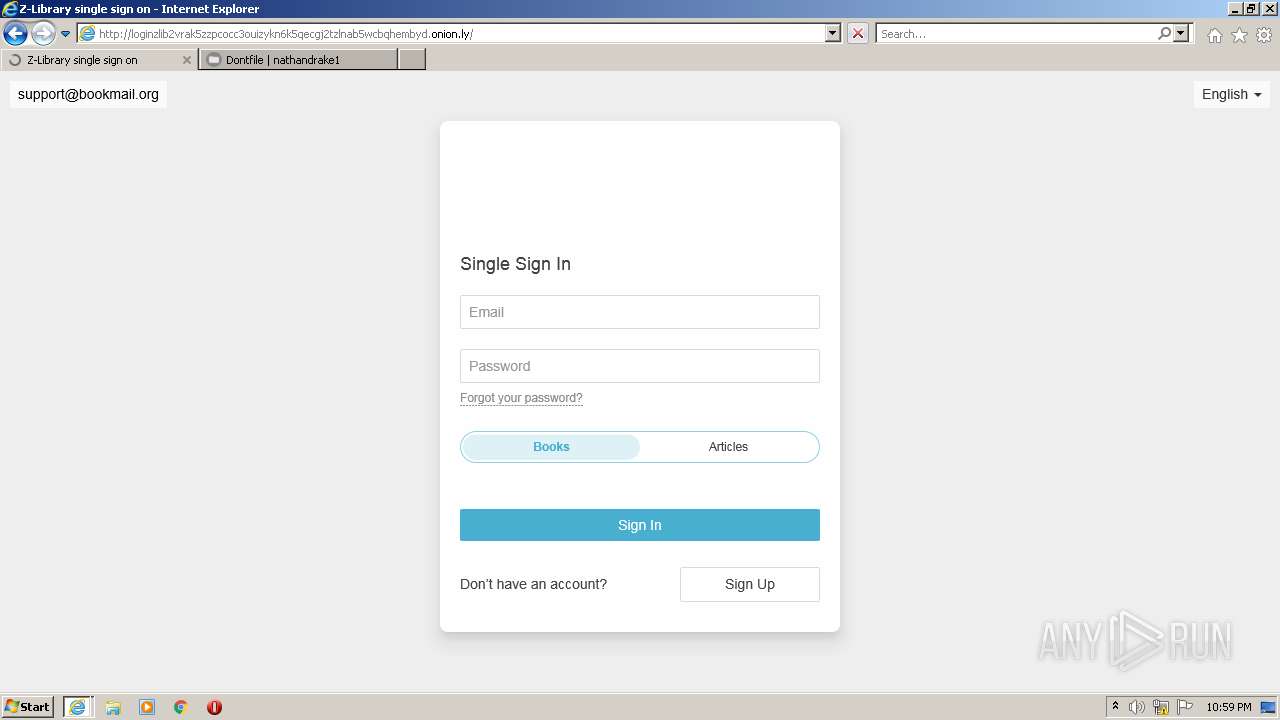Open the Home page icon
Viewport: 1280px width, 720px height.
[x=1214, y=35]
